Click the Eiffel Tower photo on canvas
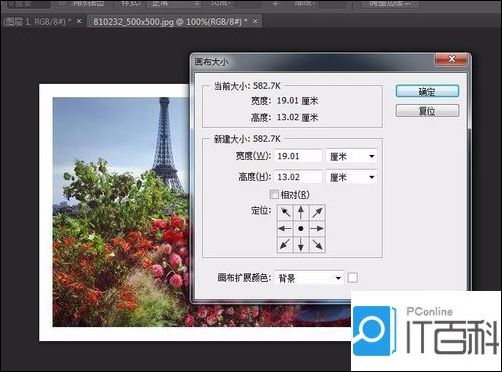This screenshot has width=502, height=372. 121,212
